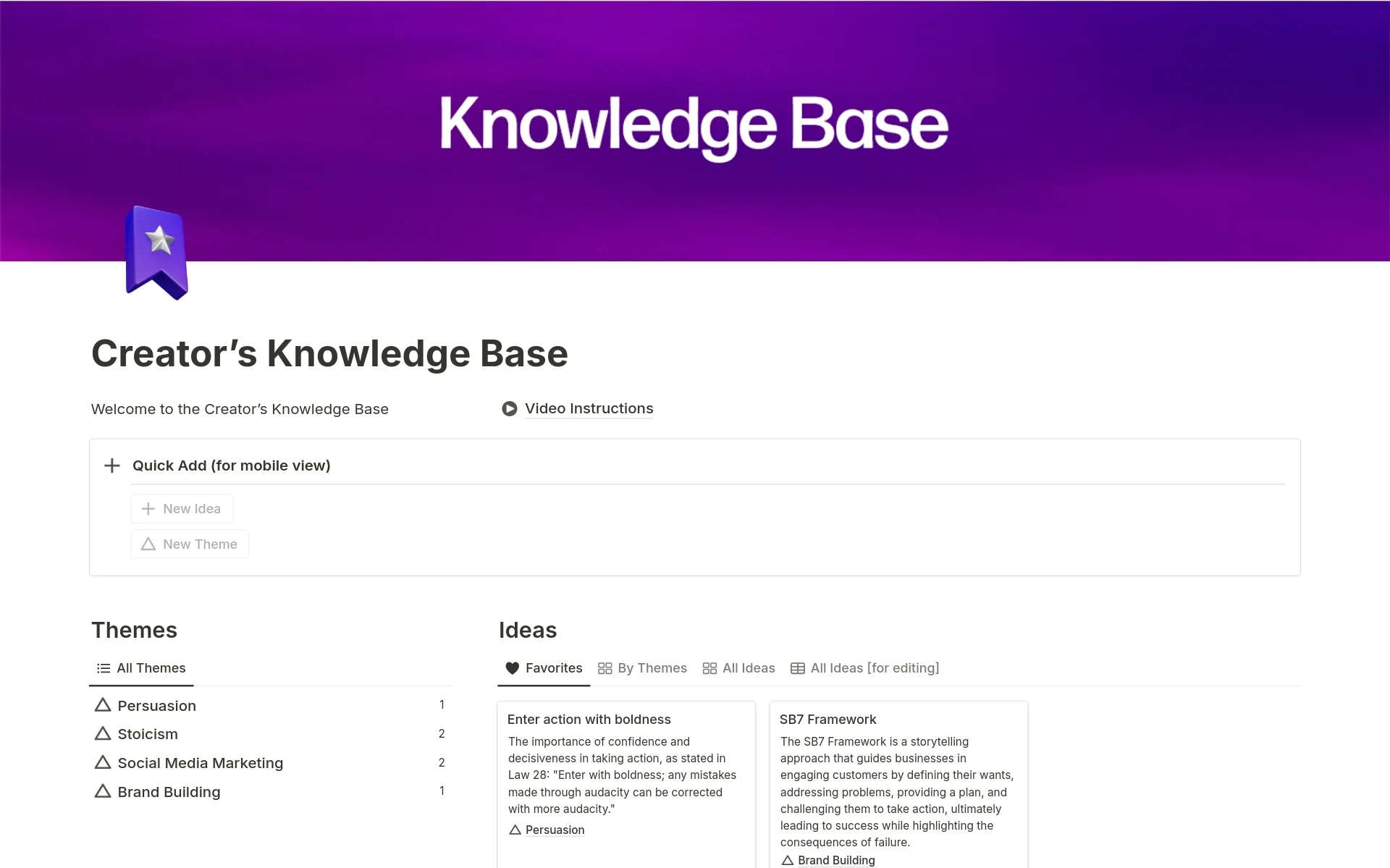Expand the Quick Add mobile view section
The image size is (1390, 868).
tap(113, 465)
